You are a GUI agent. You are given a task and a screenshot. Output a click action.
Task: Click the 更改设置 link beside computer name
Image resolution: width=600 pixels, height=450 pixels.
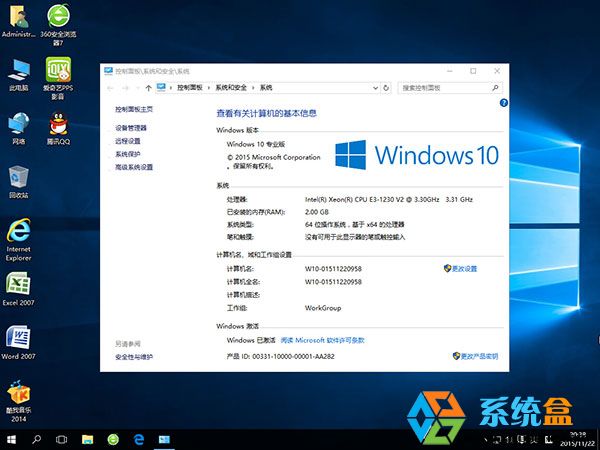coord(464,269)
